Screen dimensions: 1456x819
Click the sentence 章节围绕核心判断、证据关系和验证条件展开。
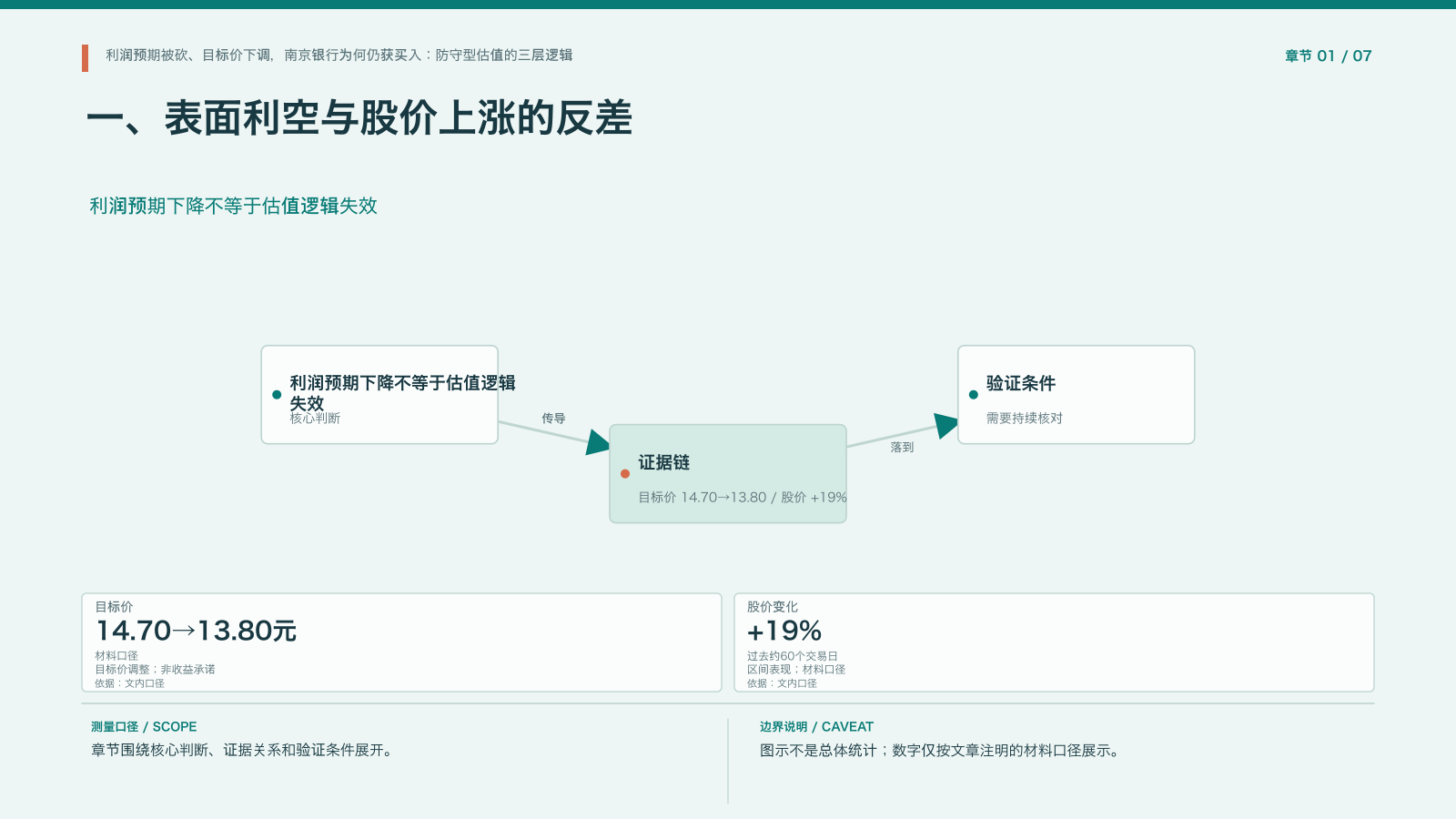coord(244,751)
